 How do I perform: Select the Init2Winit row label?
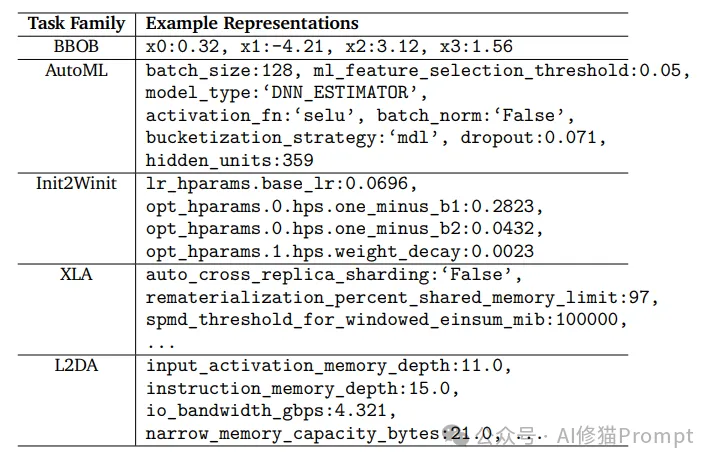pos(76,183)
